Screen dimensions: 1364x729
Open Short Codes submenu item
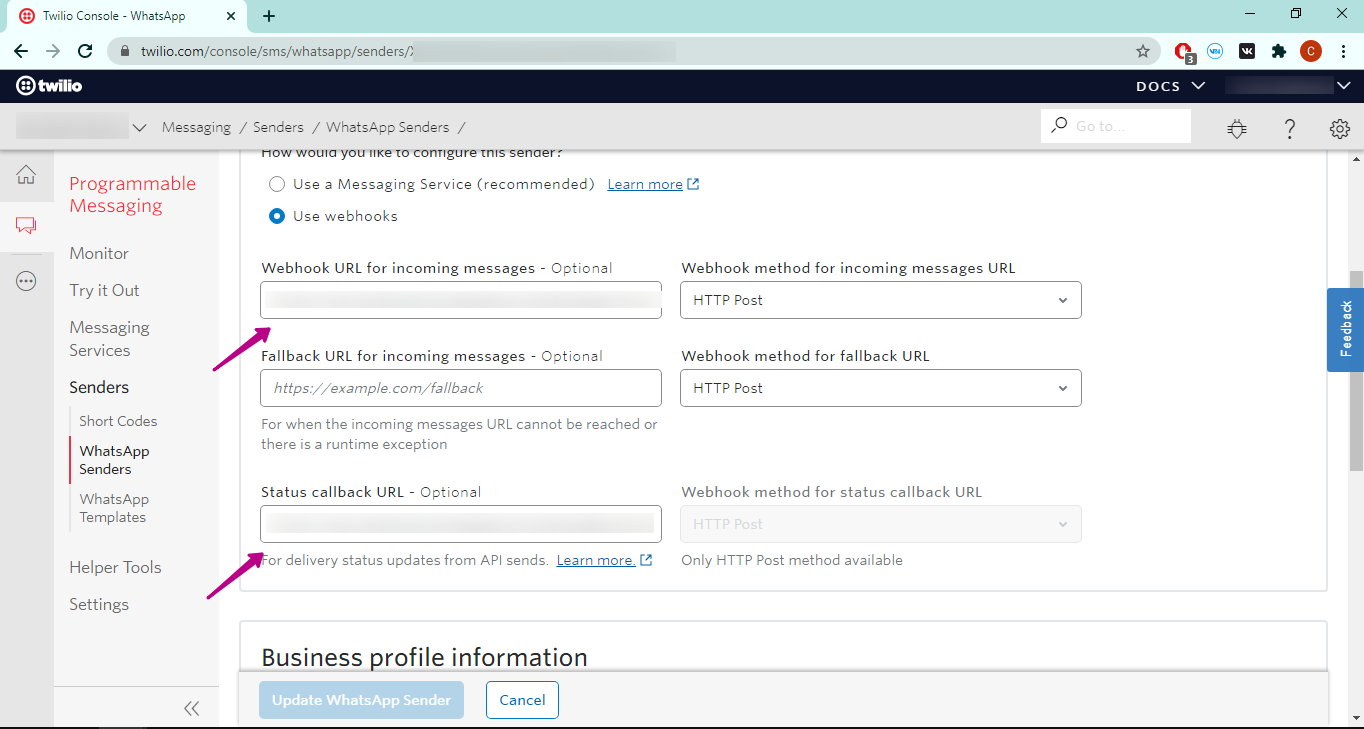[118, 421]
